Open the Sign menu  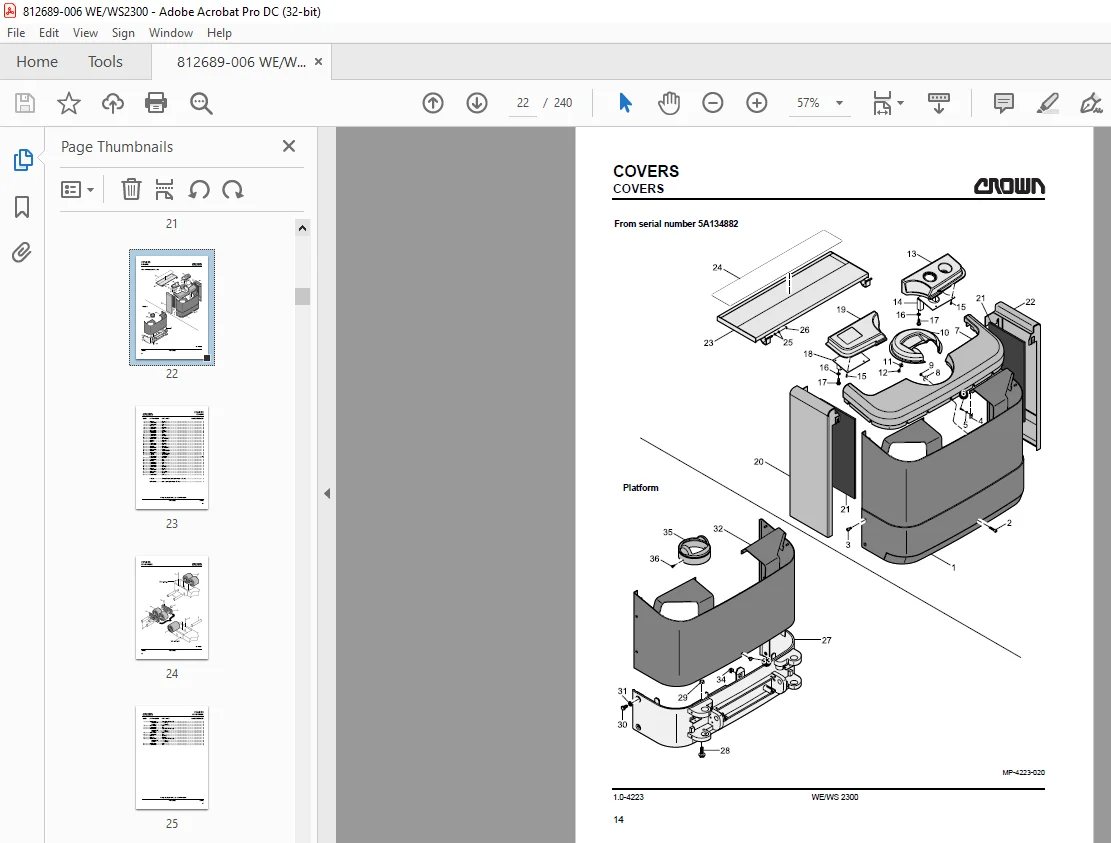point(123,33)
